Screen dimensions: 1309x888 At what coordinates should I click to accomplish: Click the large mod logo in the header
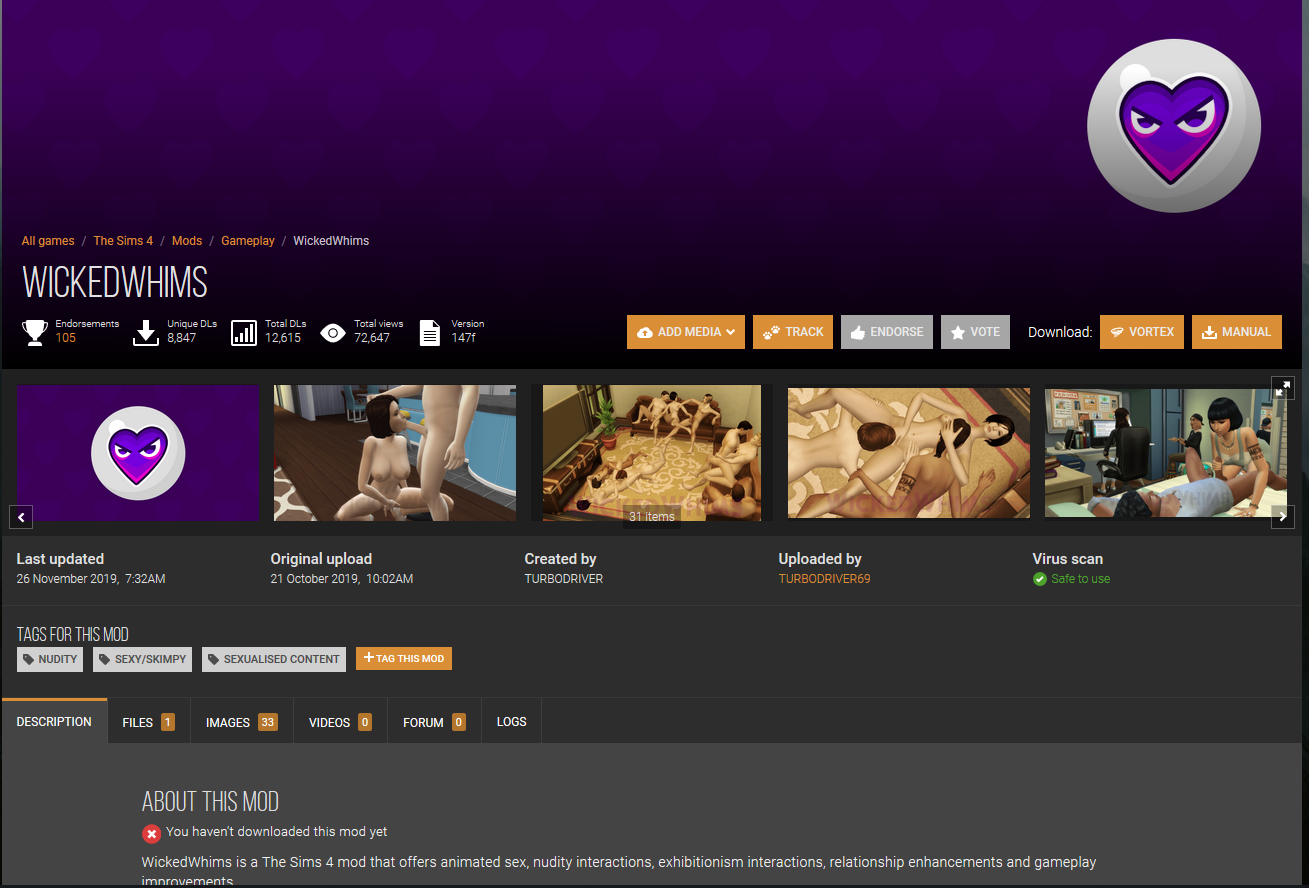1174,126
